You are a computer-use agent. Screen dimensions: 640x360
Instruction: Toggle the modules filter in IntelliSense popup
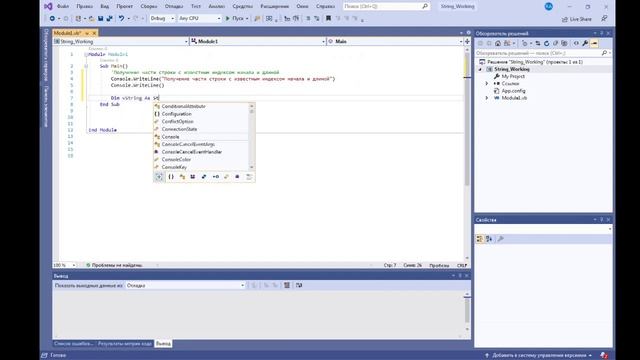pyautogui.click(x=193, y=177)
